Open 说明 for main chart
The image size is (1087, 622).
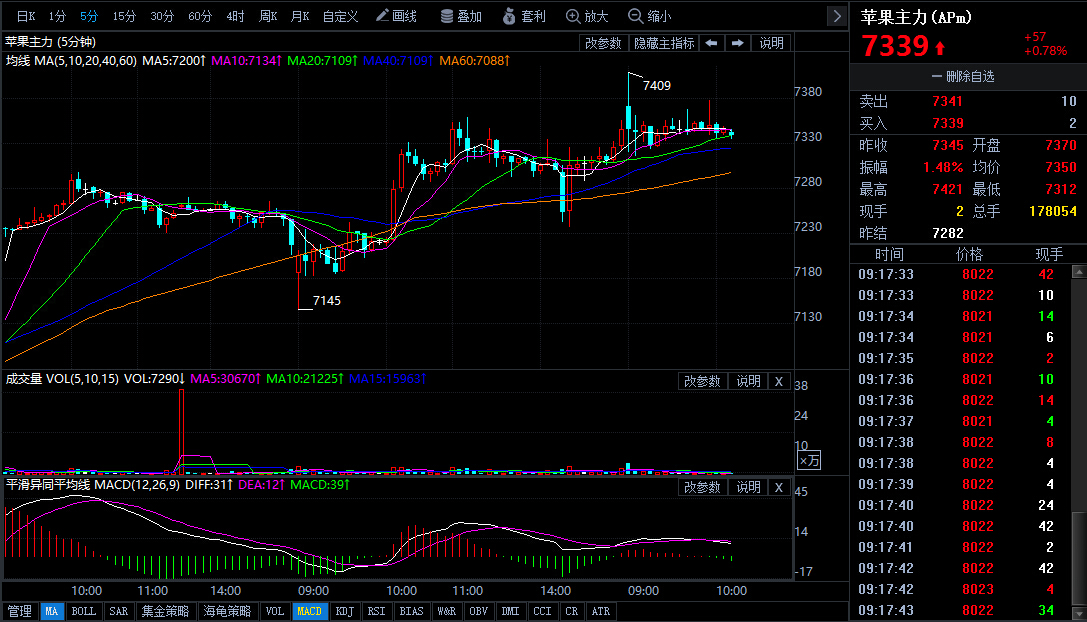[x=771, y=43]
